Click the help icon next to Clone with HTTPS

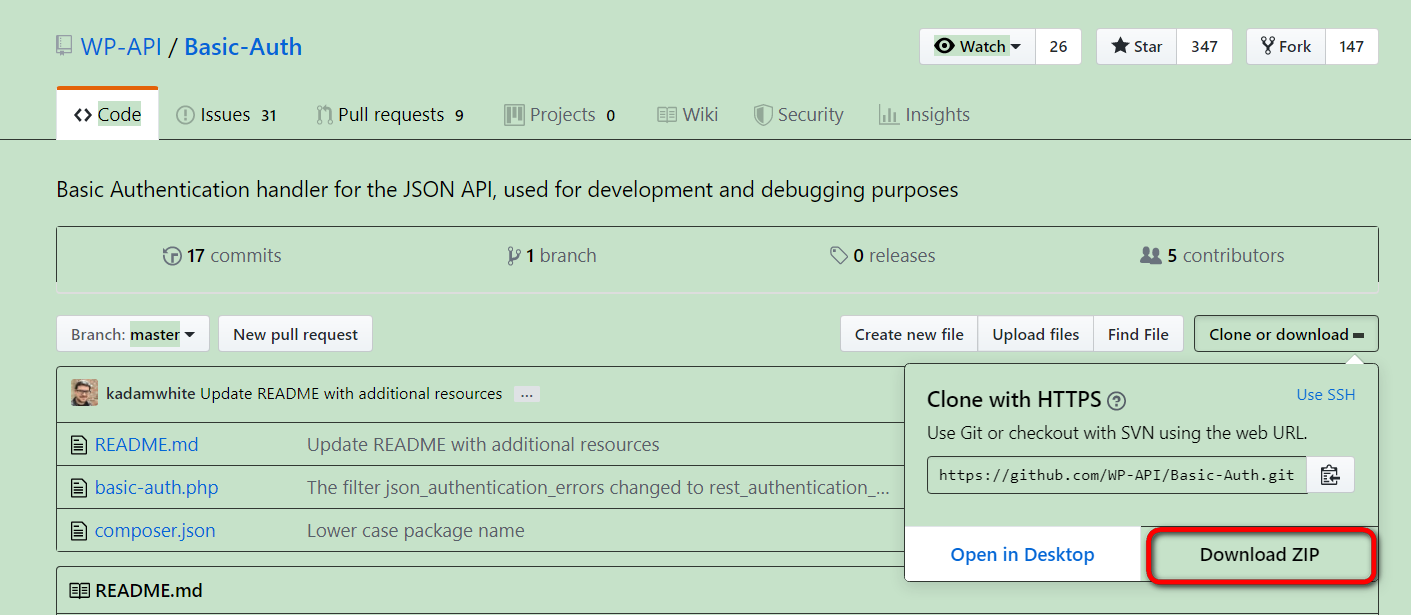pyautogui.click(x=1117, y=401)
